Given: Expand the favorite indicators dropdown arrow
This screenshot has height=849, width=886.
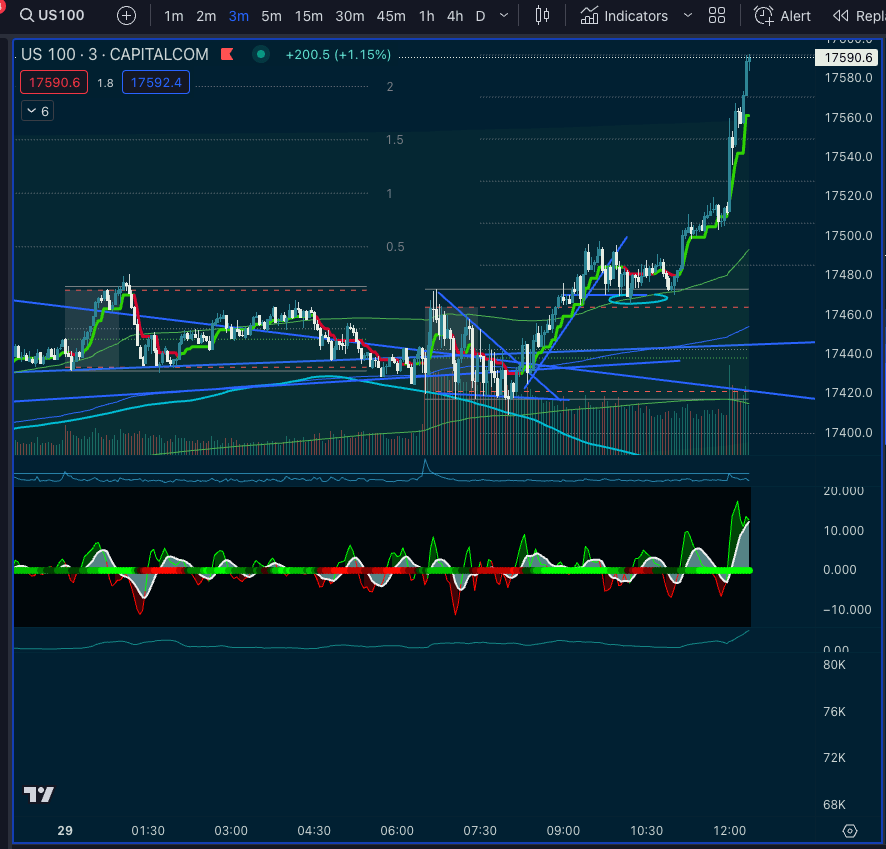Looking at the screenshot, I should (x=687, y=16).
